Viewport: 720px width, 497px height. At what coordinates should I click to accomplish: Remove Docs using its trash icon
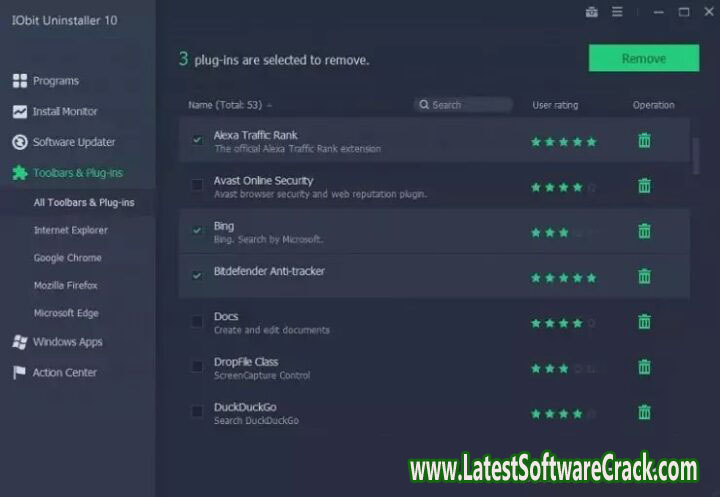click(x=644, y=322)
